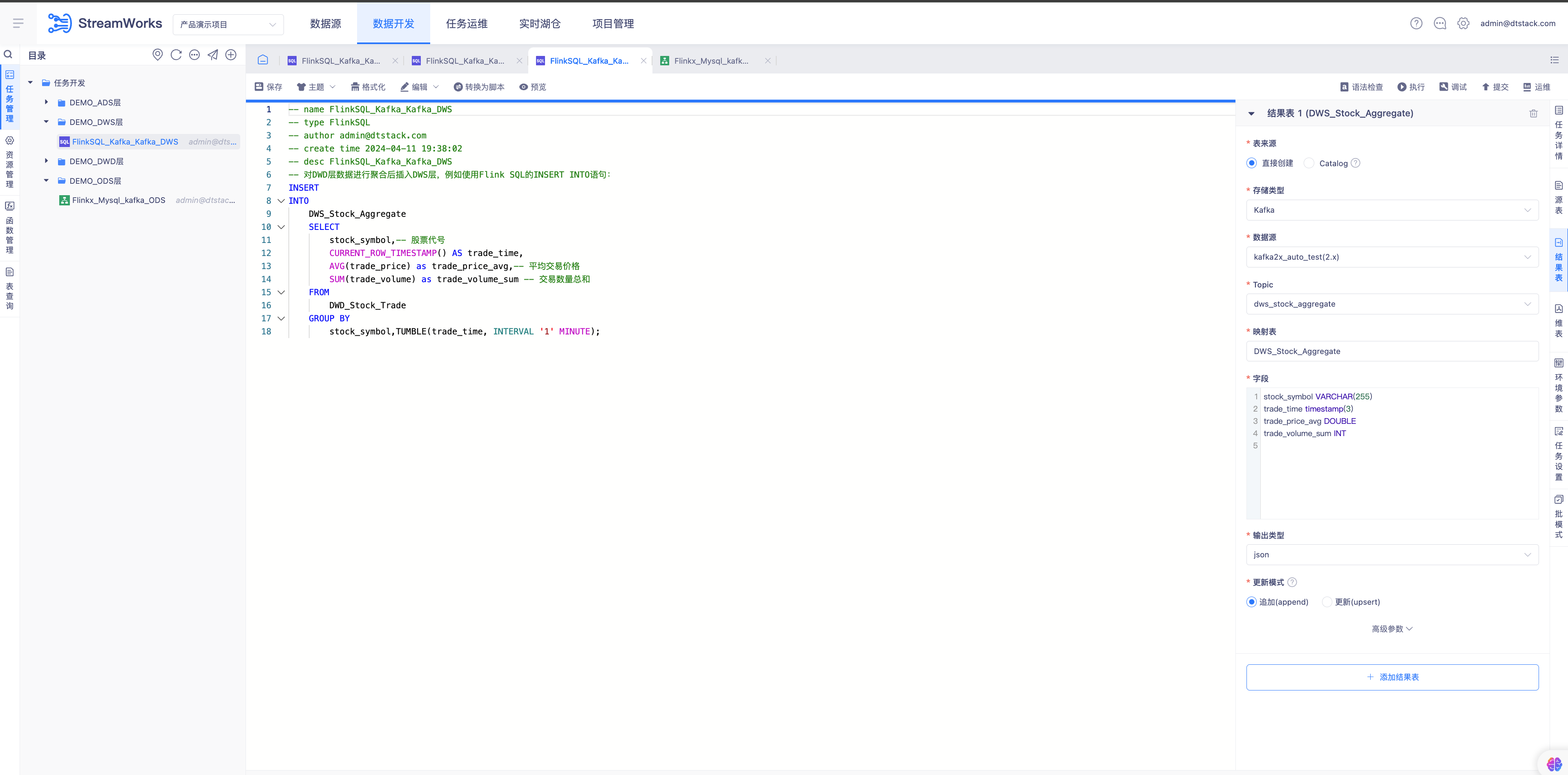
Task: Switch to 数据源 top menu
Action: tap(326, 23)
